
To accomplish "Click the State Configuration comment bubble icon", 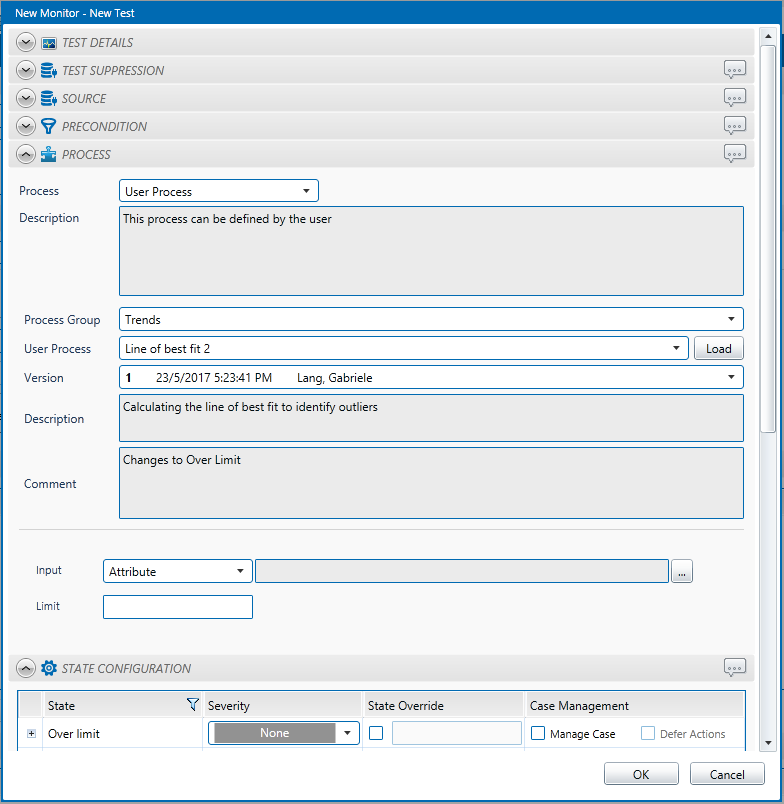I will tap(735, 668).
